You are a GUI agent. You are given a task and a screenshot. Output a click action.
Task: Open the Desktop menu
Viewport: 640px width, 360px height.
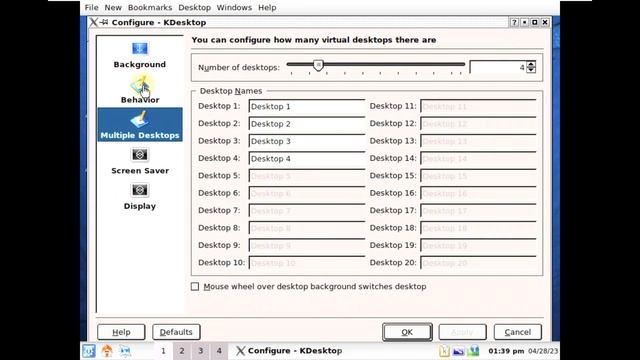click(194, 7)
